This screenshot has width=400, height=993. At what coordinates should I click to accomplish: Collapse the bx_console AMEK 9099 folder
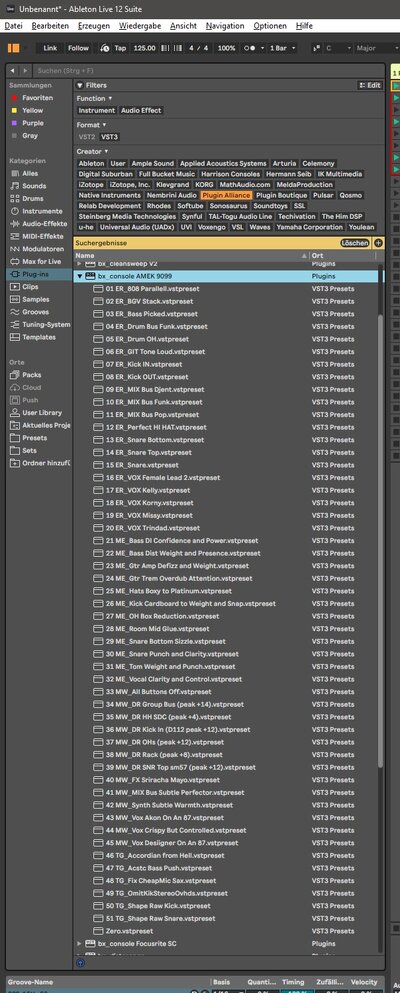(80, 277)
